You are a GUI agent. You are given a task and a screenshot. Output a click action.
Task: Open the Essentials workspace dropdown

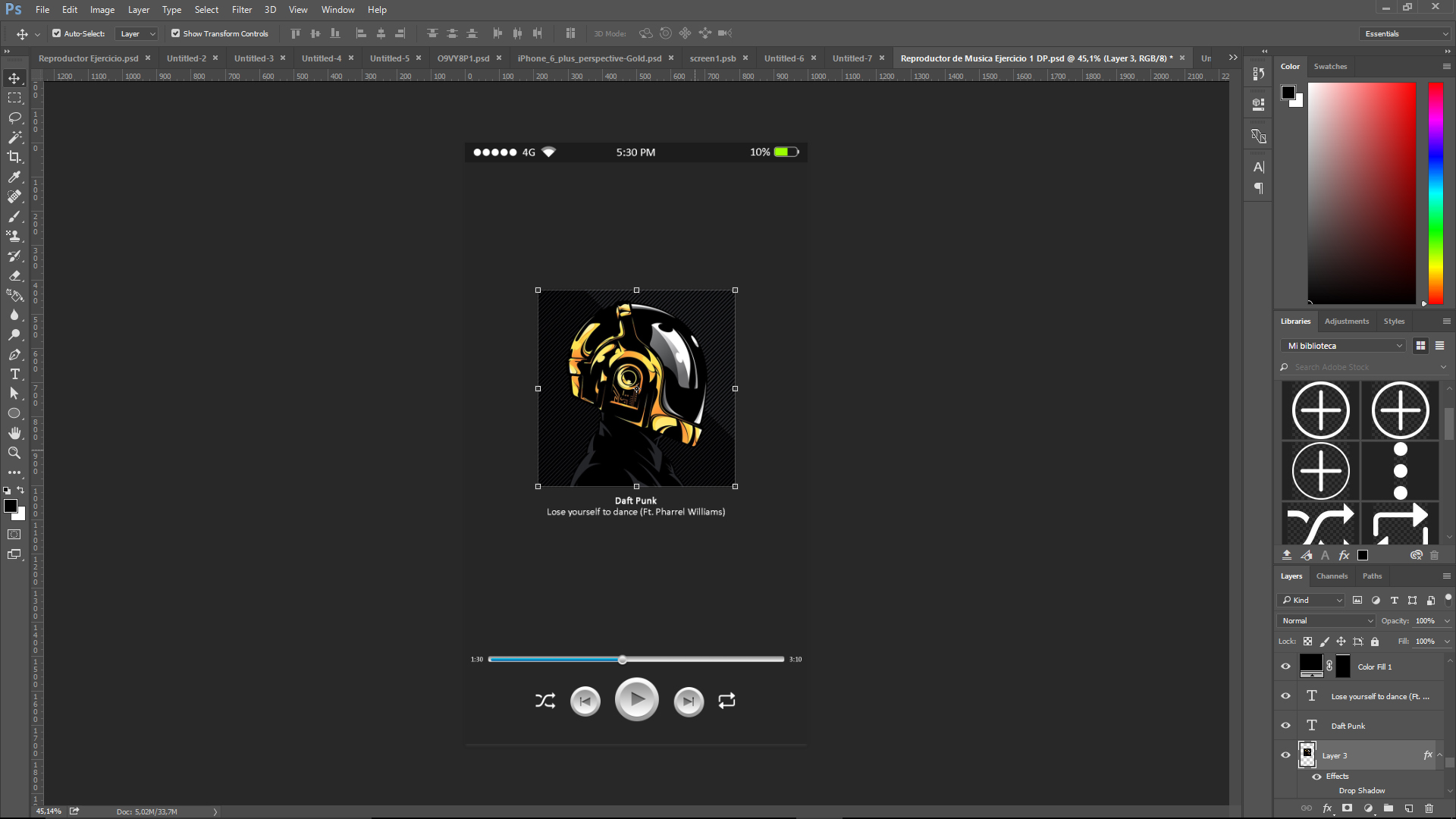(1405, 33)
